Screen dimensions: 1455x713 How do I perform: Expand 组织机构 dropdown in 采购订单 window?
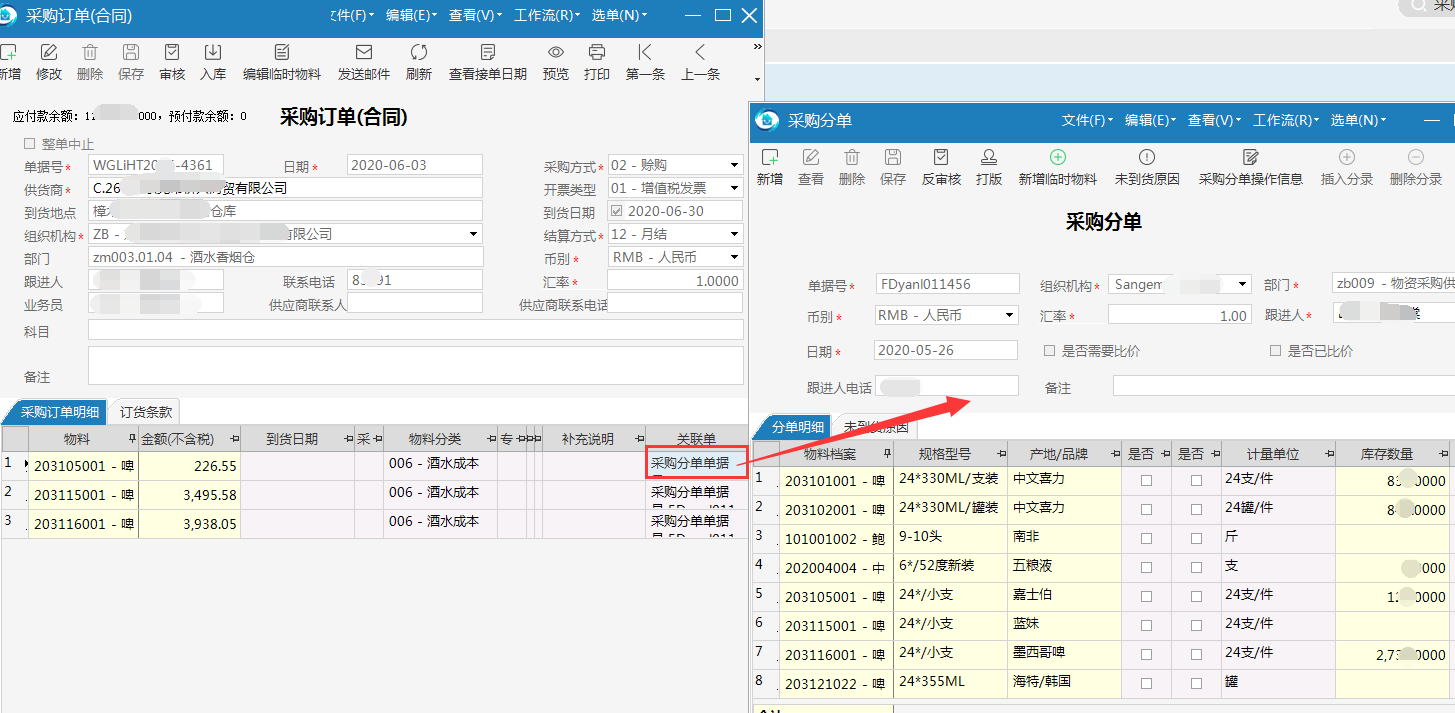point(474,234)
